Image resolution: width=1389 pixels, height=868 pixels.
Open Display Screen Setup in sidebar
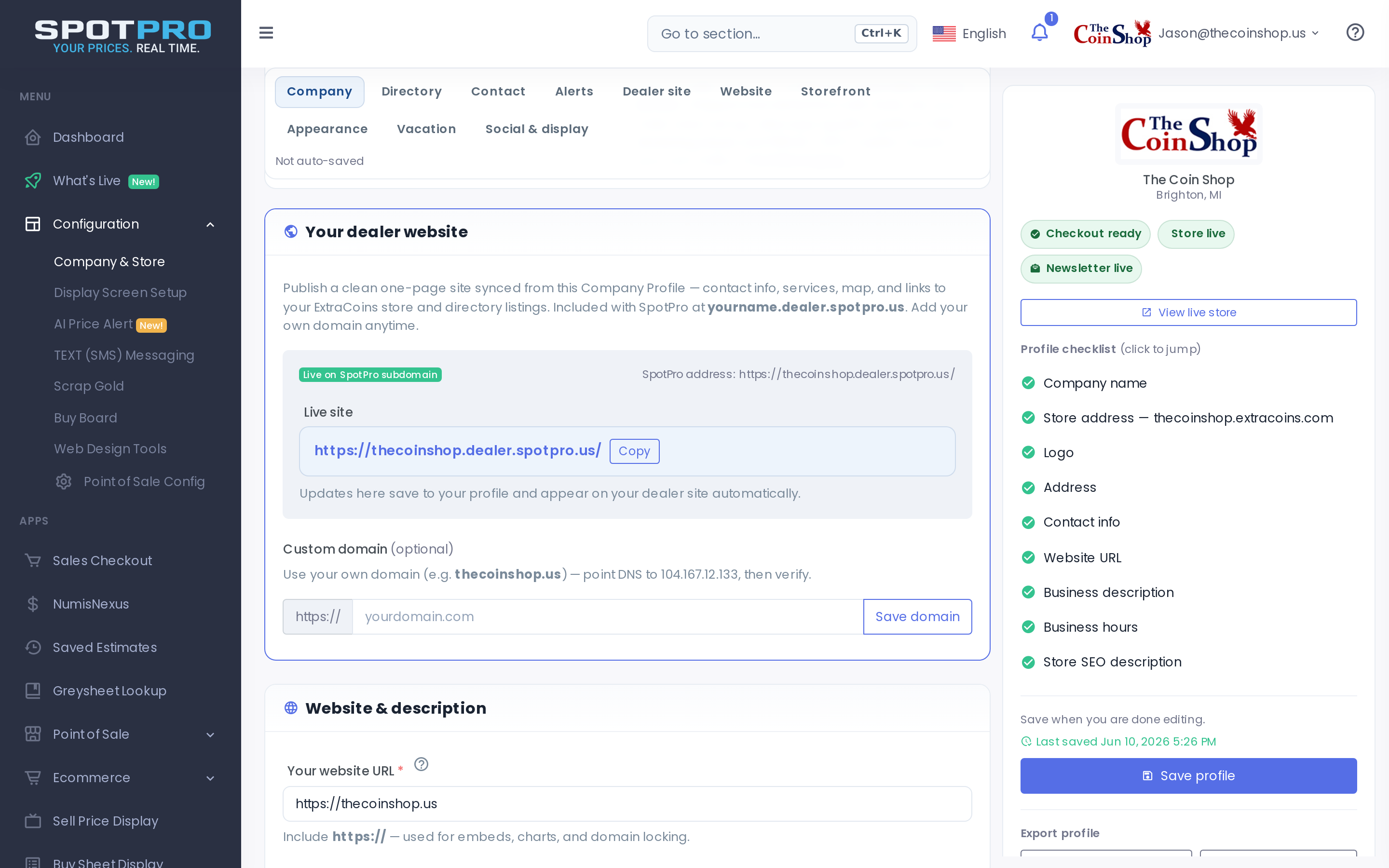pyautogui.click(x=120, y=293)
